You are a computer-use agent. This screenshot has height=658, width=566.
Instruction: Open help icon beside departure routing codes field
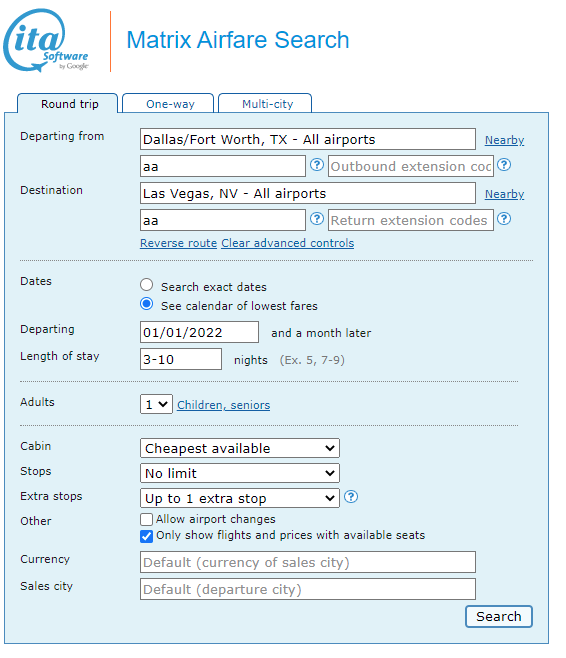(317, 165)
